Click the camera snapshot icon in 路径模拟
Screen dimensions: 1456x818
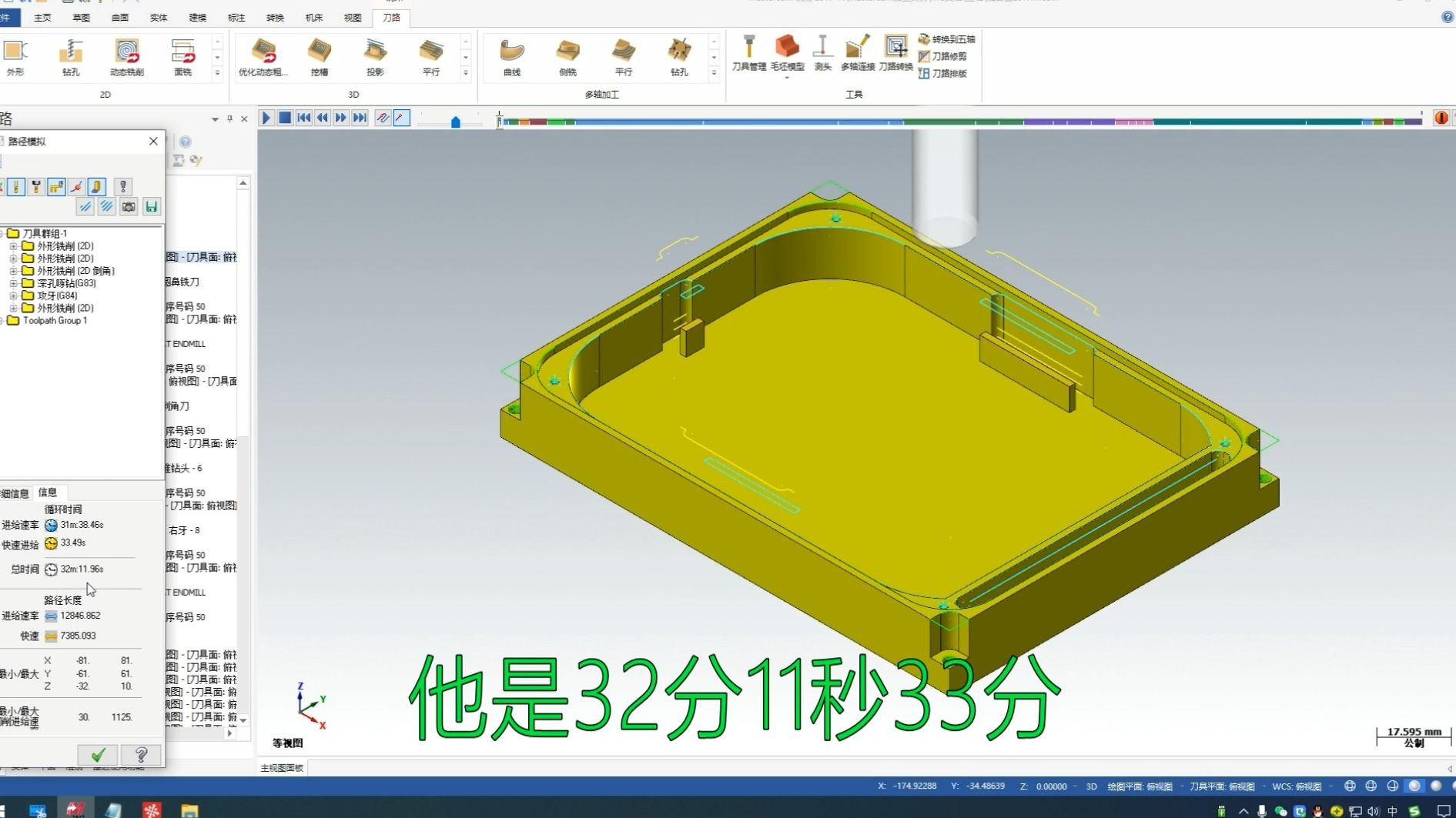(x=129, y=206)
